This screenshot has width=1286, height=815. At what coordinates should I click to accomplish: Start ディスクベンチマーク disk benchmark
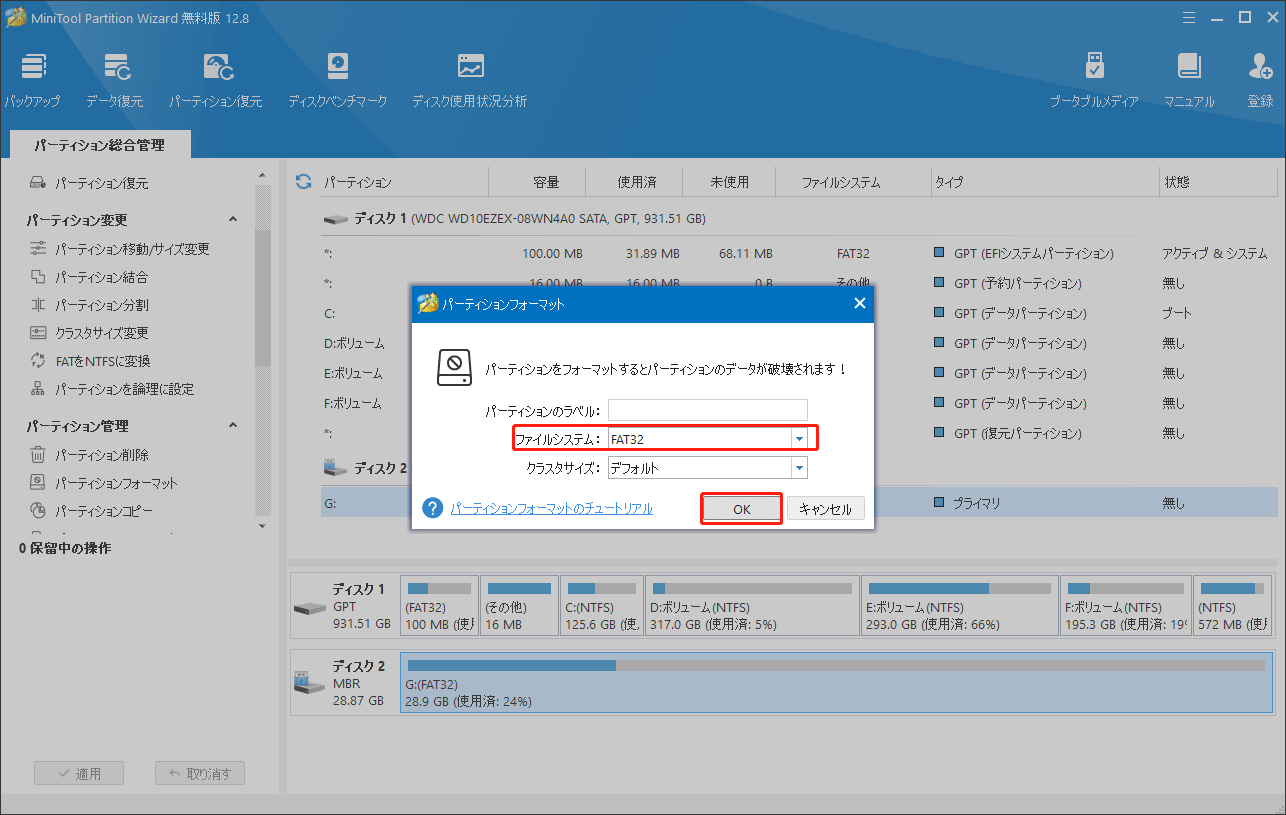tap(337, 81)
